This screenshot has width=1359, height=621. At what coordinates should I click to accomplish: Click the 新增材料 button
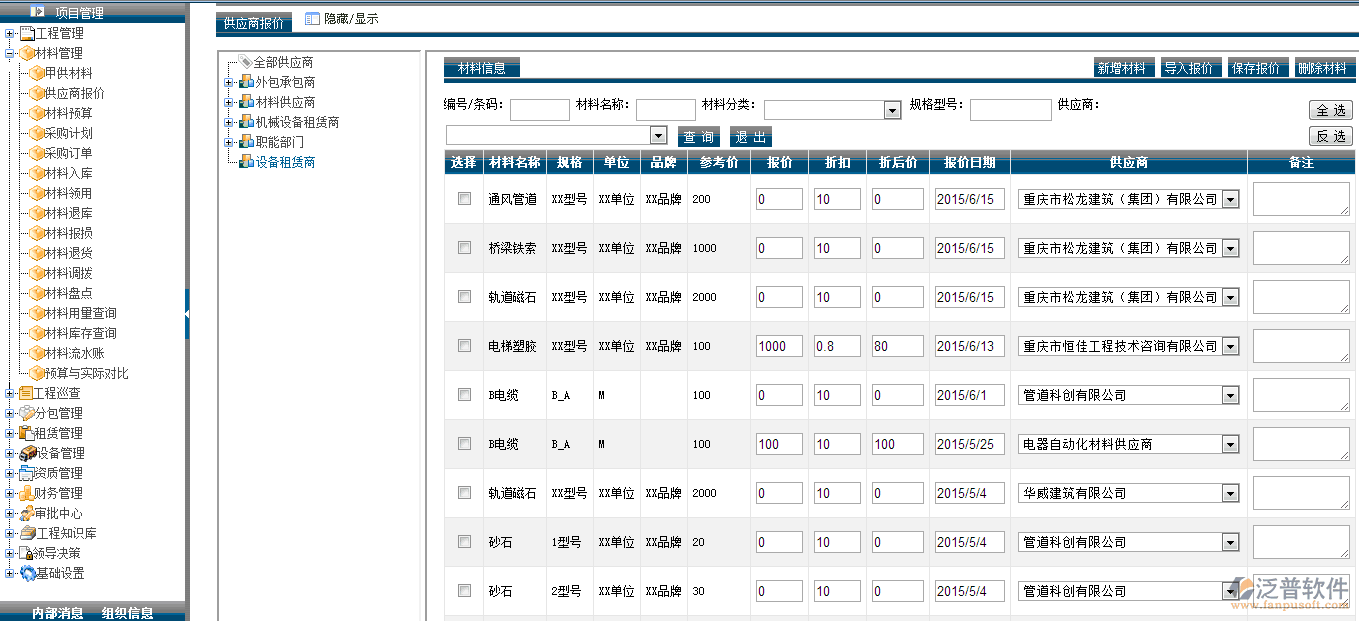[x=1124, y=68]
